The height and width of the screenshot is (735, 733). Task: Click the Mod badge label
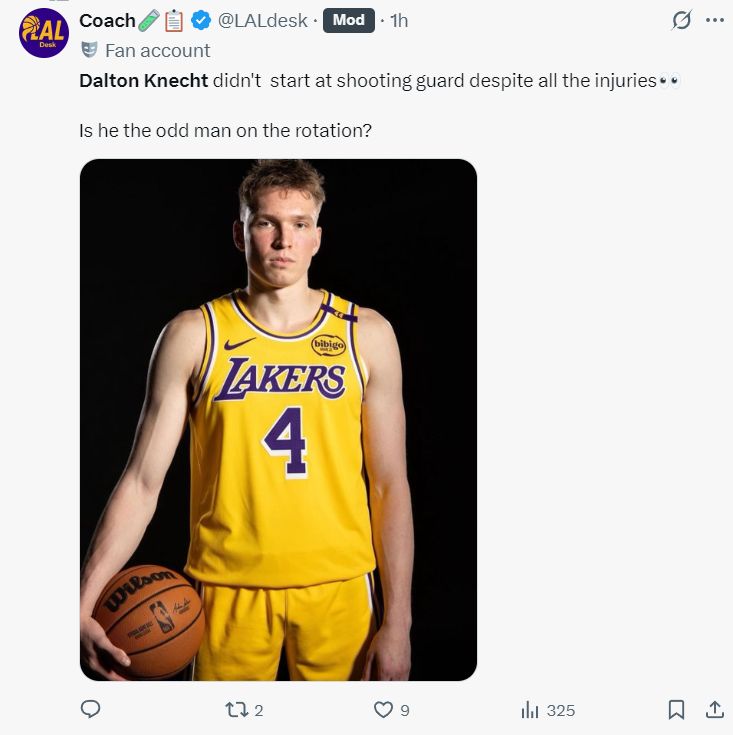point(348,20)
